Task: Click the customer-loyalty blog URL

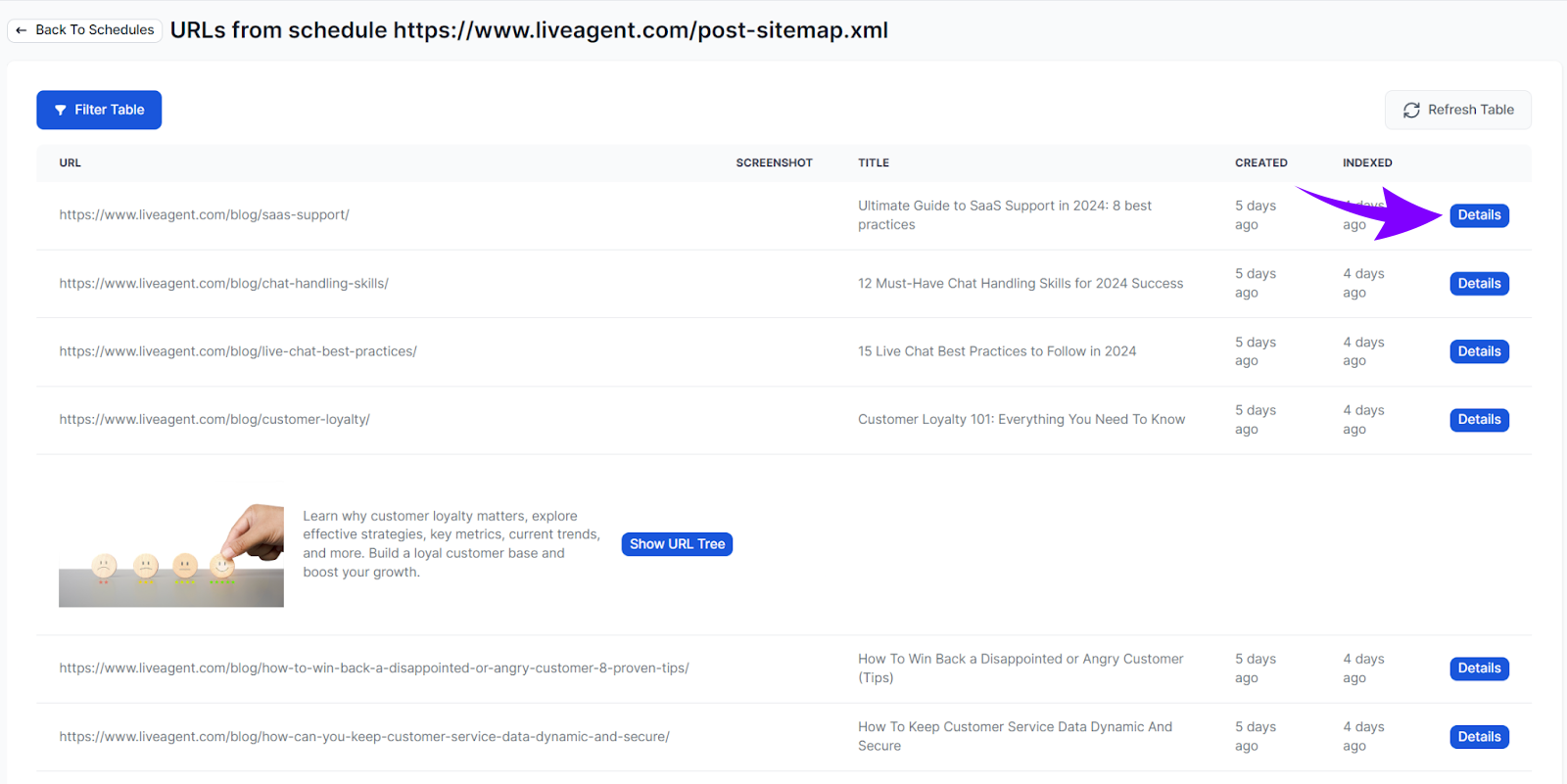Action: point(214,420)
